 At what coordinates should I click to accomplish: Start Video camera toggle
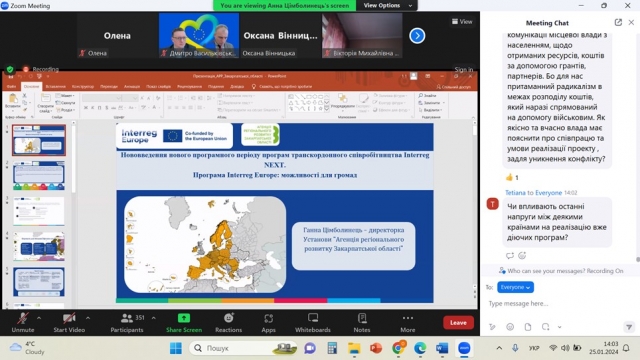(x=69, y=322)
